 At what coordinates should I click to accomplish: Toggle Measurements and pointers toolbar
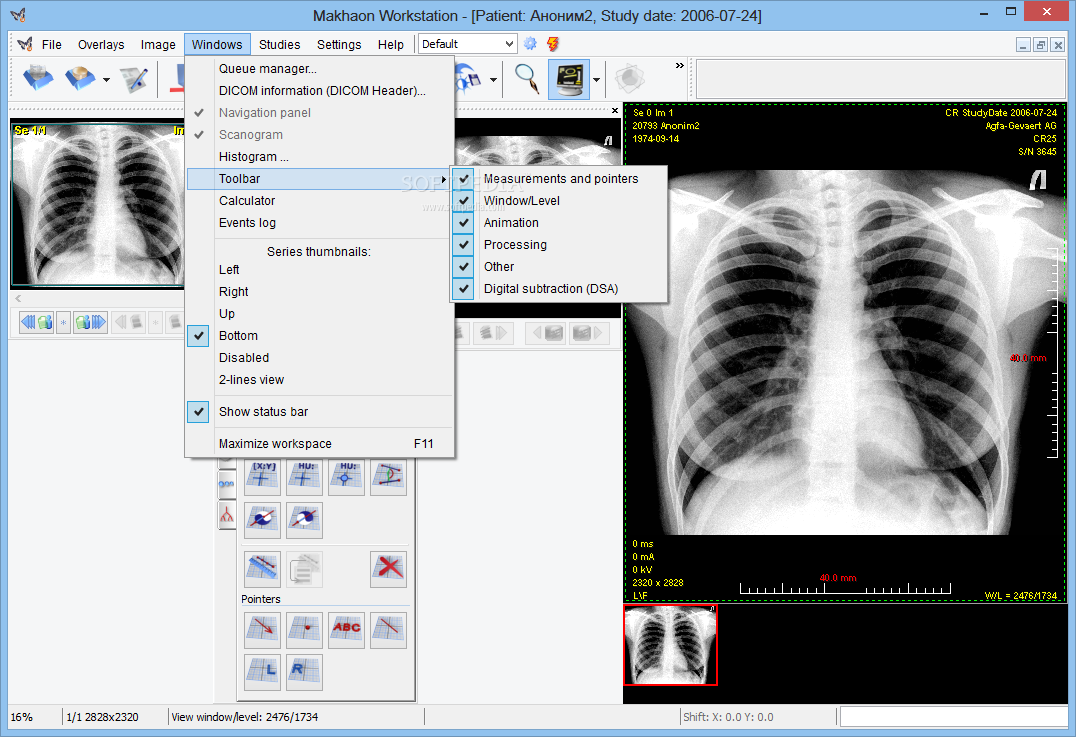(x=559, y=178)
